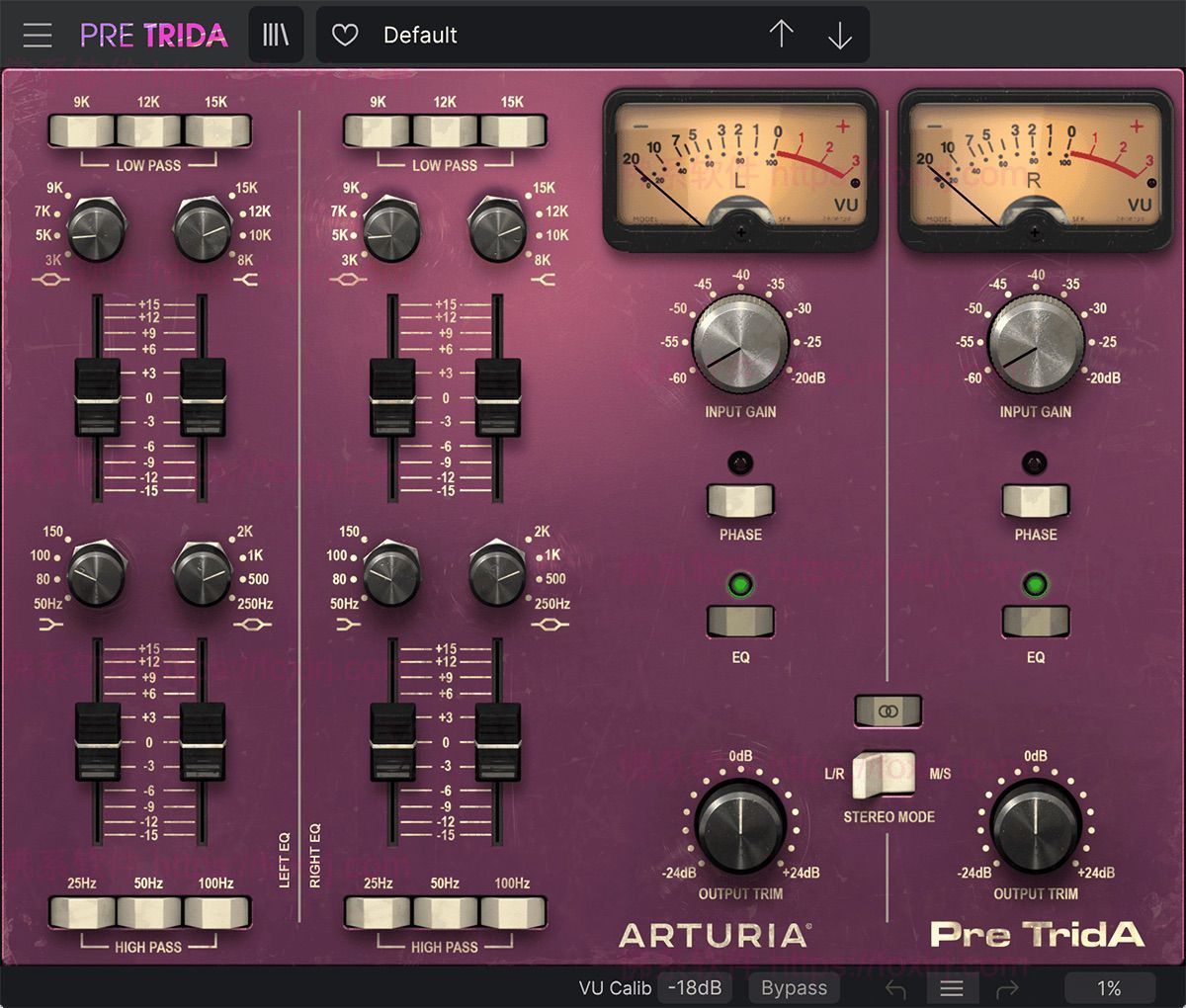Click the stereo link button
The image size is (1186, 1008).
coord(888,711)
